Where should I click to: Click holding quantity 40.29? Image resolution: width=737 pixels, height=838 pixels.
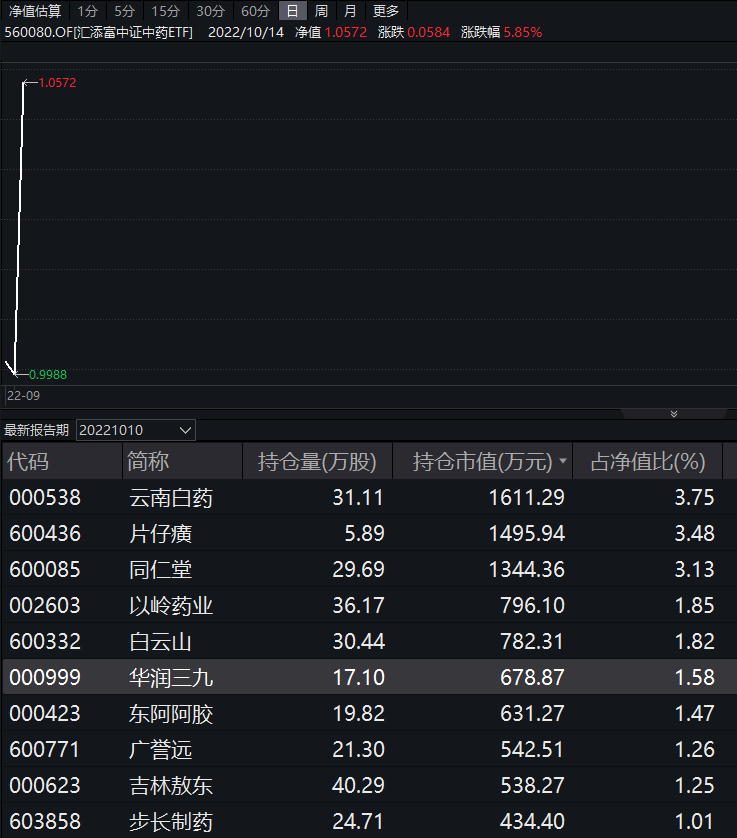coord(358,785)
